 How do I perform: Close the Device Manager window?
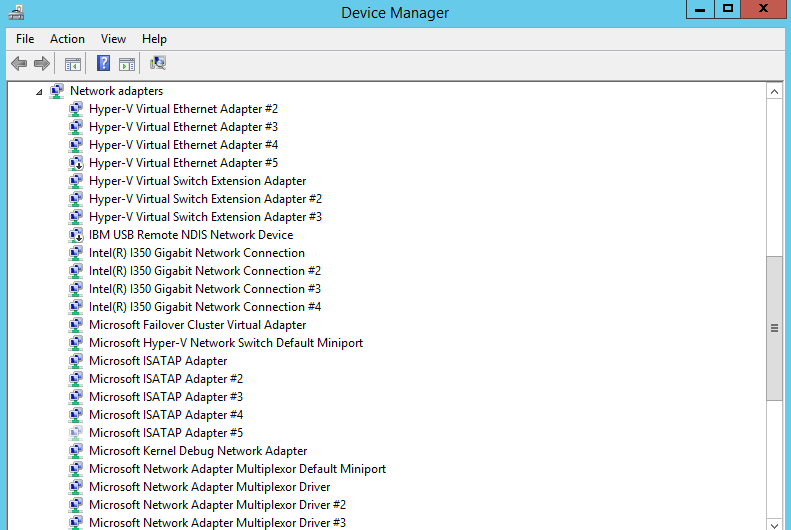763,9
